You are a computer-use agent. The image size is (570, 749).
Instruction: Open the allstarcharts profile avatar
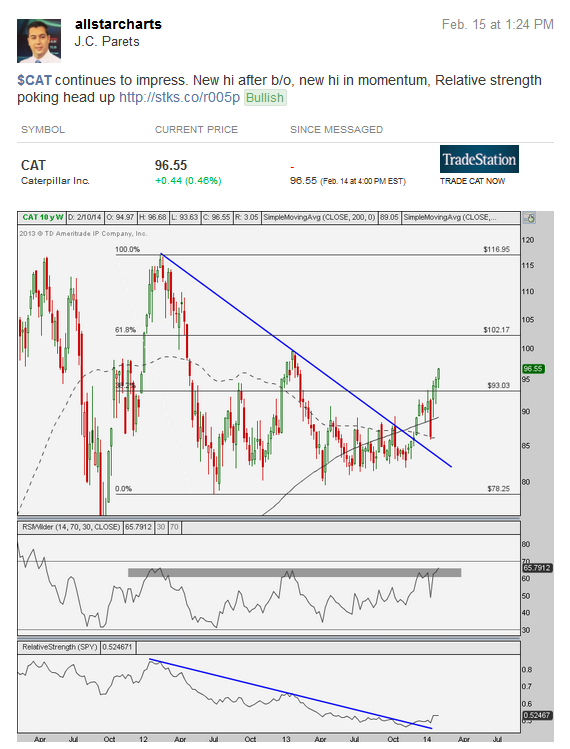point(39,41)
